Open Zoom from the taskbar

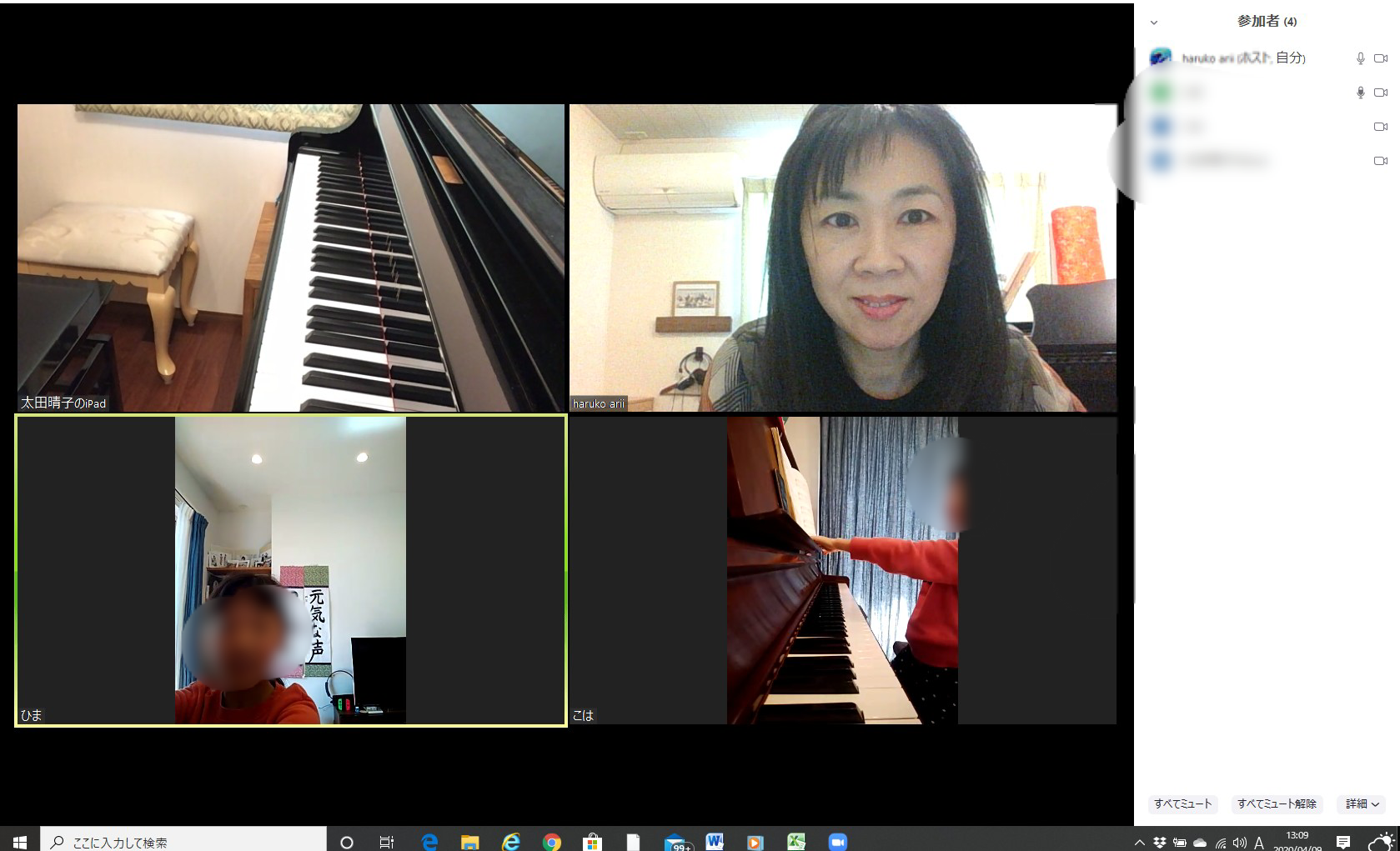(x=837, y=842)
